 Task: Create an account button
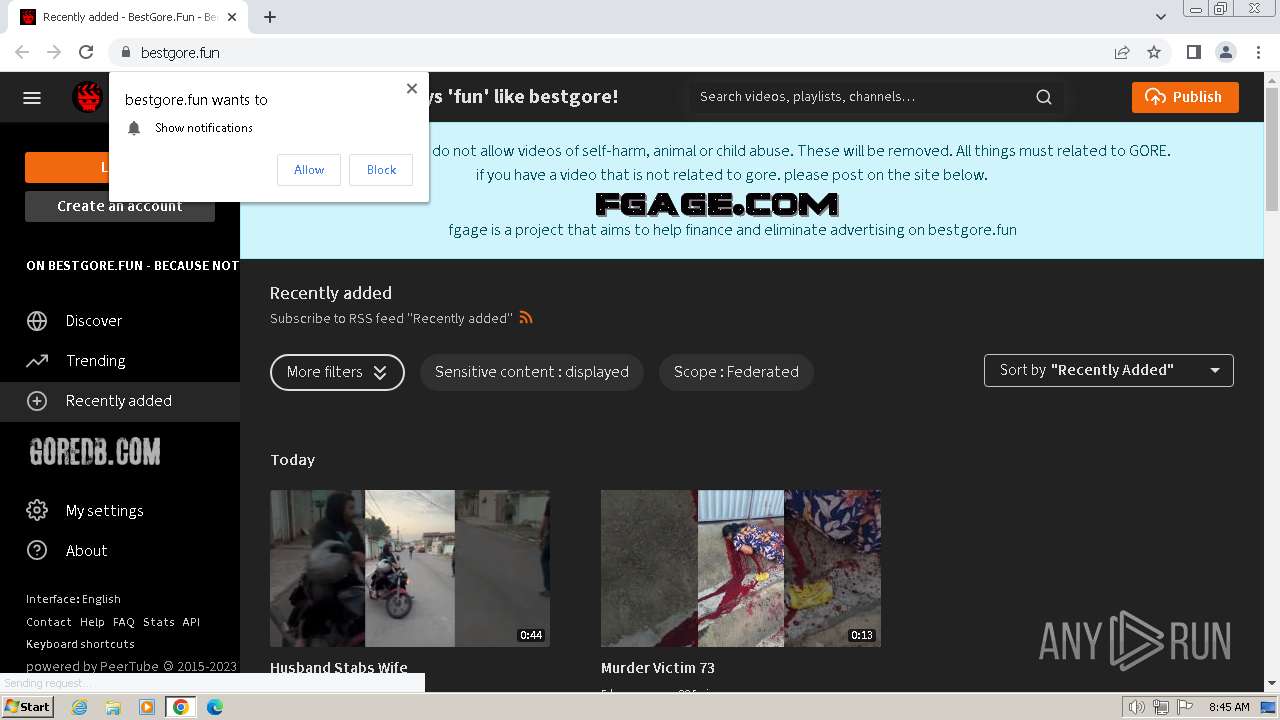click(x=120, y=206)
